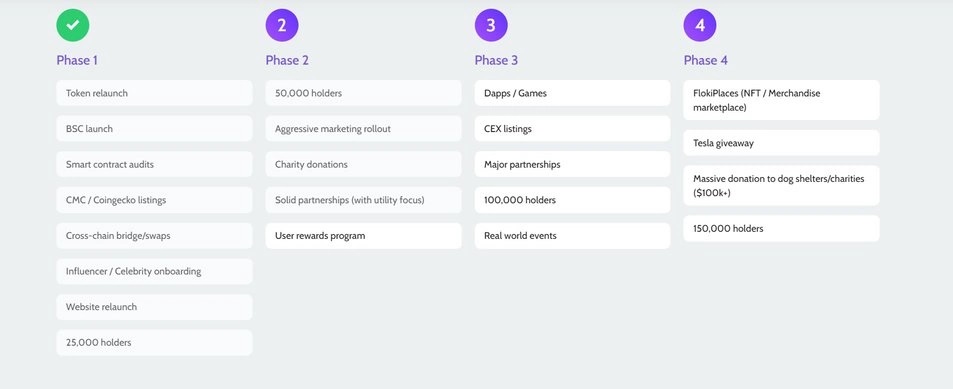Image resolution: width=953 pixels, height=389 pixels.
Task: Open the Phase 3 heading
Action: [496, 60]
